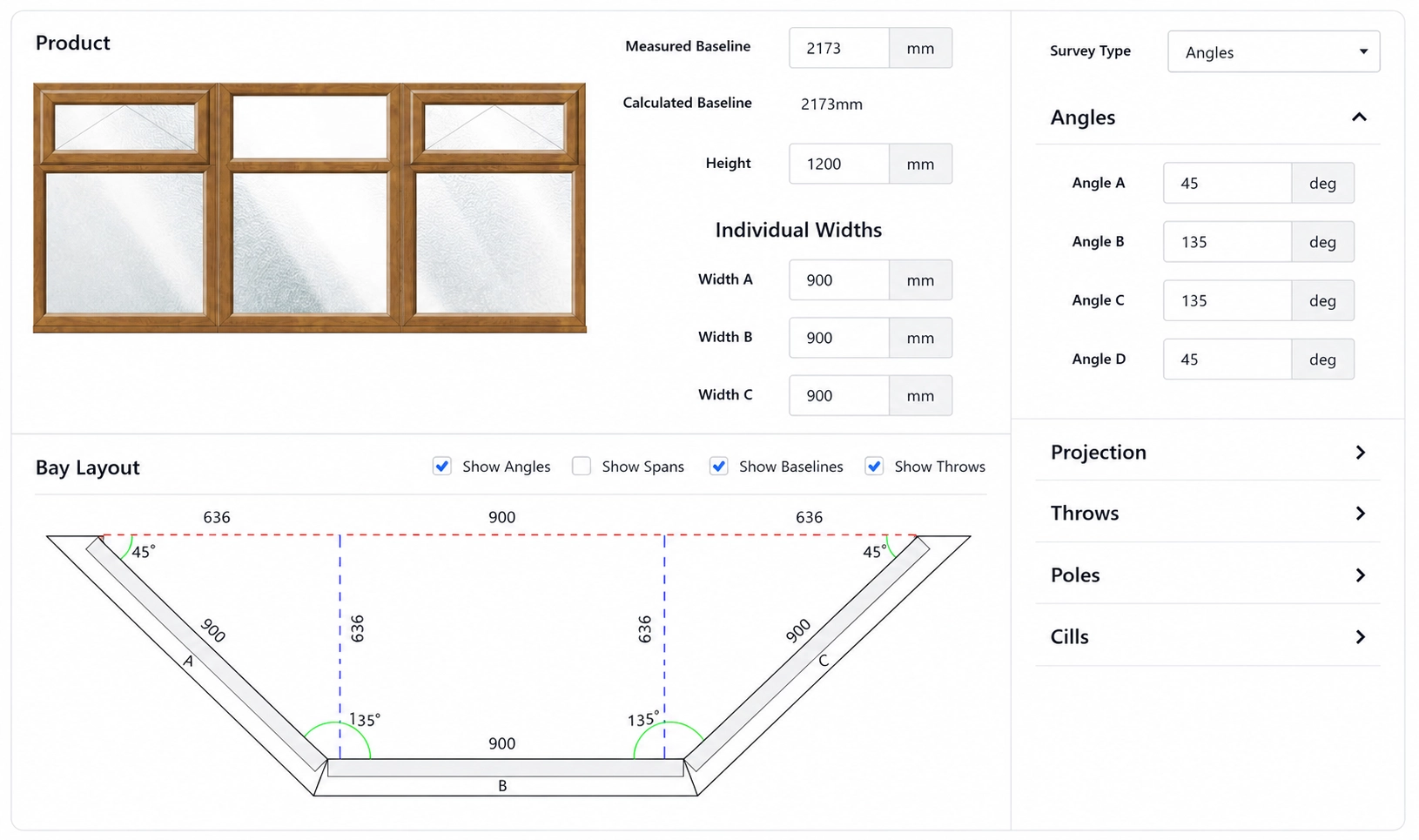1419x840 pixels.
Task: Click the Height input field
Action: point(839,164)
